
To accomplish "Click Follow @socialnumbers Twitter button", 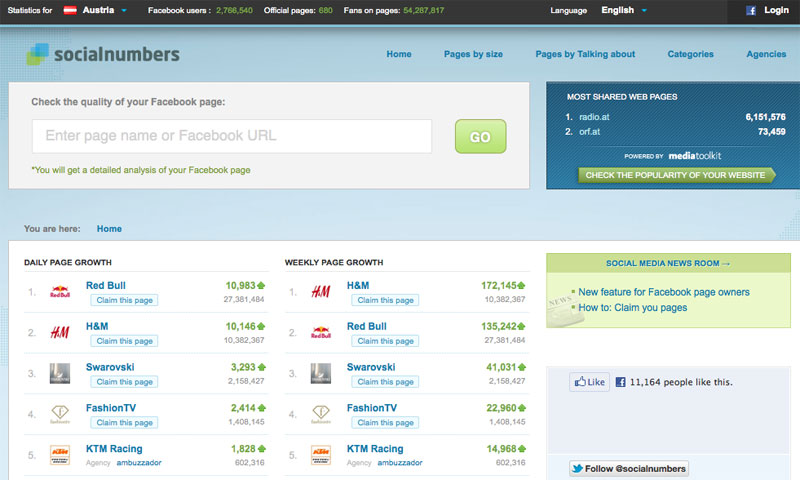I will coord(629,468).
